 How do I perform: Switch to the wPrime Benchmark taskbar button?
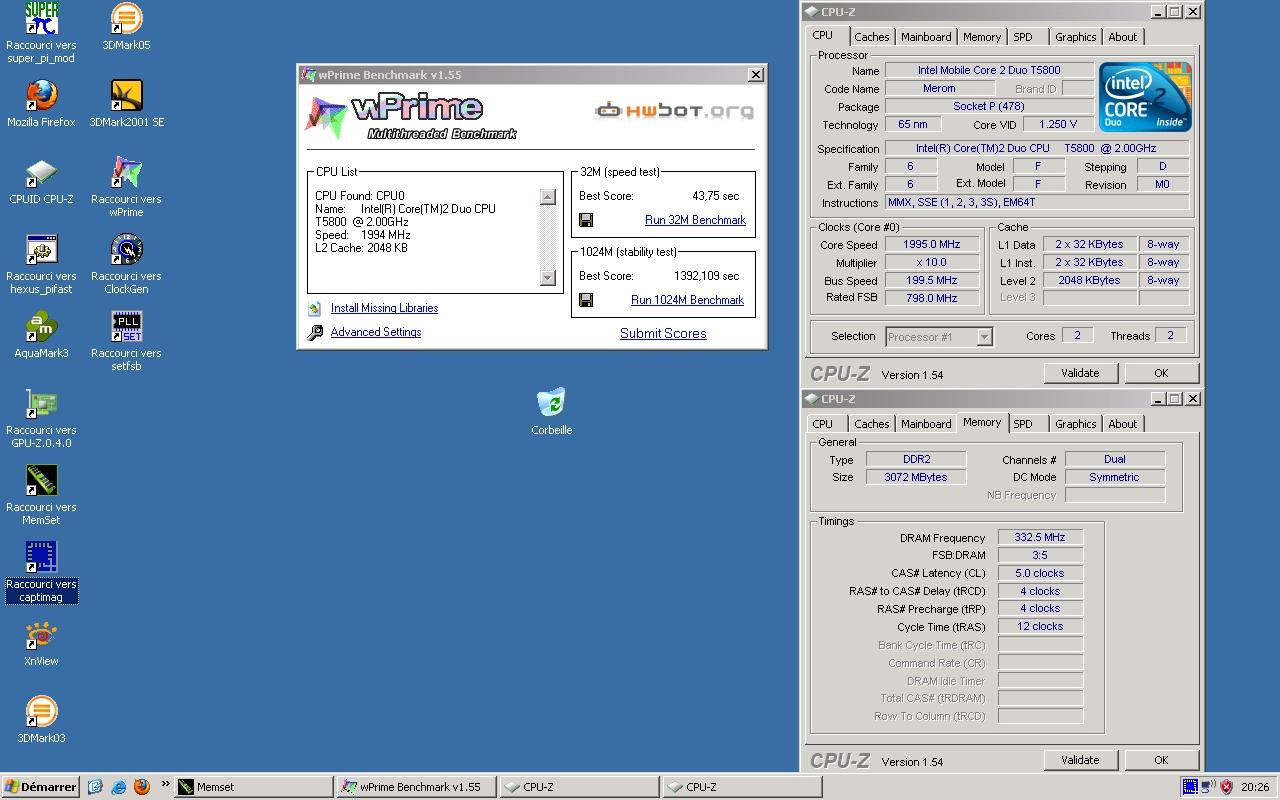point(417,787)
